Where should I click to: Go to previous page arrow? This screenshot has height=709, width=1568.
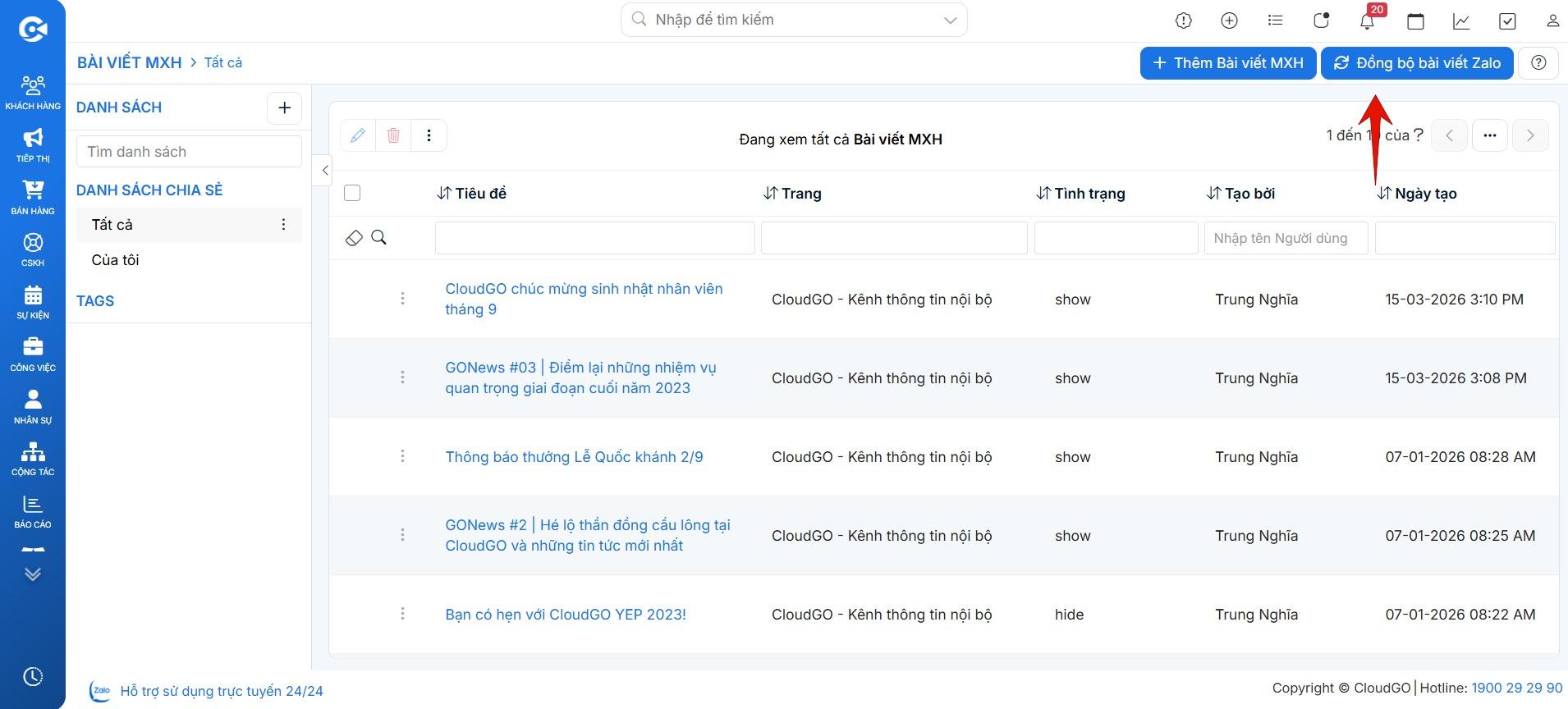click(x=1449, y=135)
